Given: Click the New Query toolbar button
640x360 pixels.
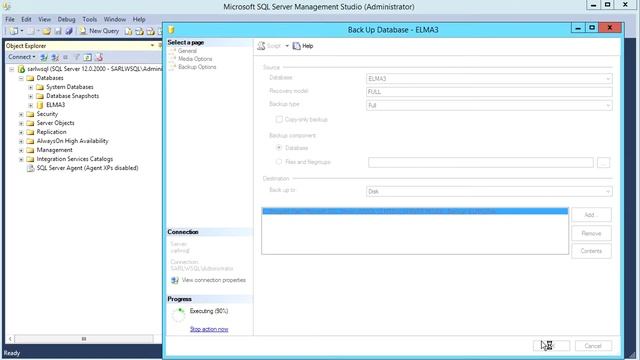Looking at the screenshot, I should pyautogui.click(x=99, y=31).
